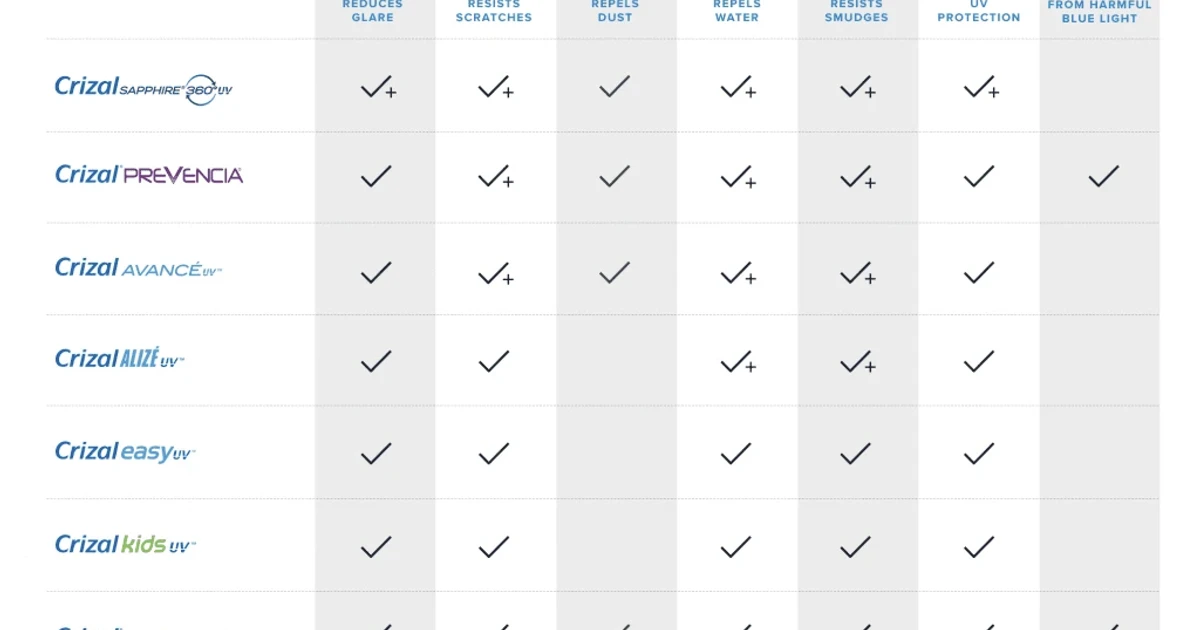Click the Repels Water column header
Screen dimensions: 1200x630
tap(737, 11)
